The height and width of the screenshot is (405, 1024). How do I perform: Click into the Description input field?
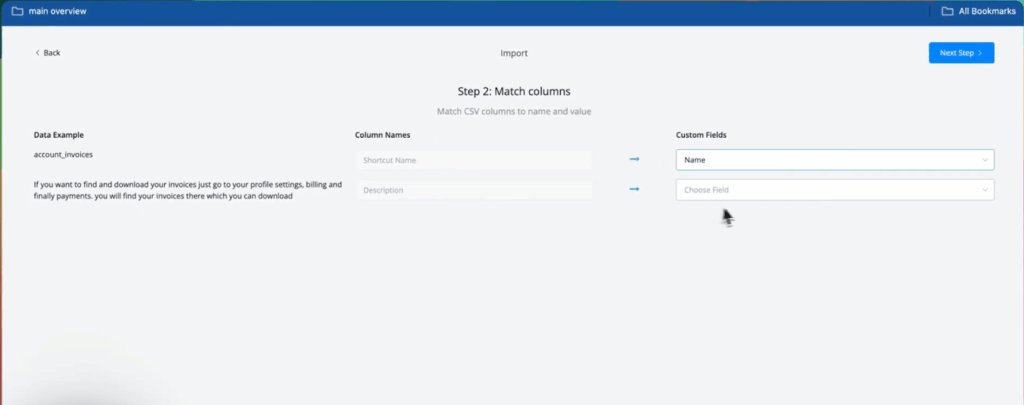point(473,190)
